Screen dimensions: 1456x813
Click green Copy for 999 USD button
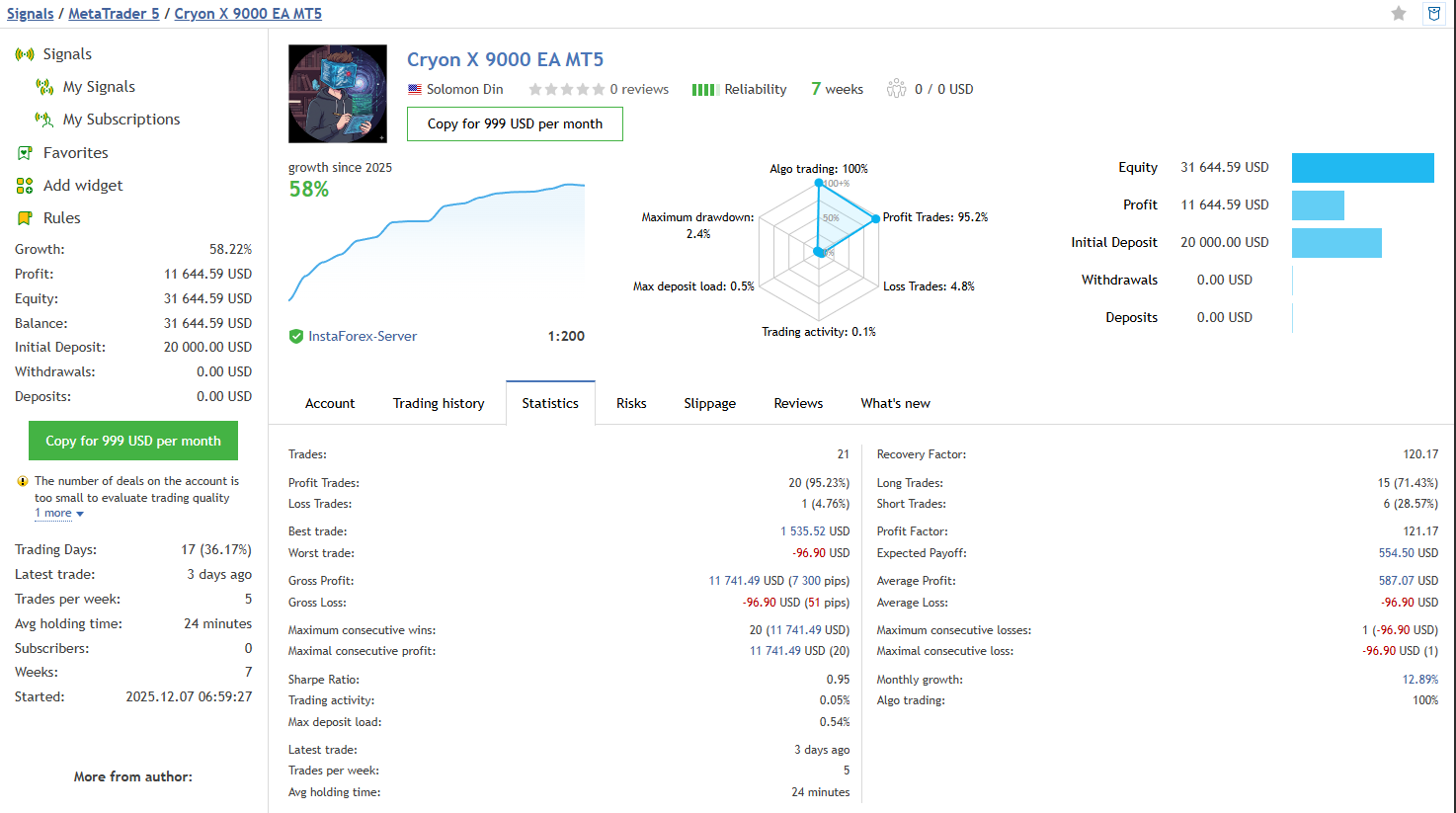(133, 441)
